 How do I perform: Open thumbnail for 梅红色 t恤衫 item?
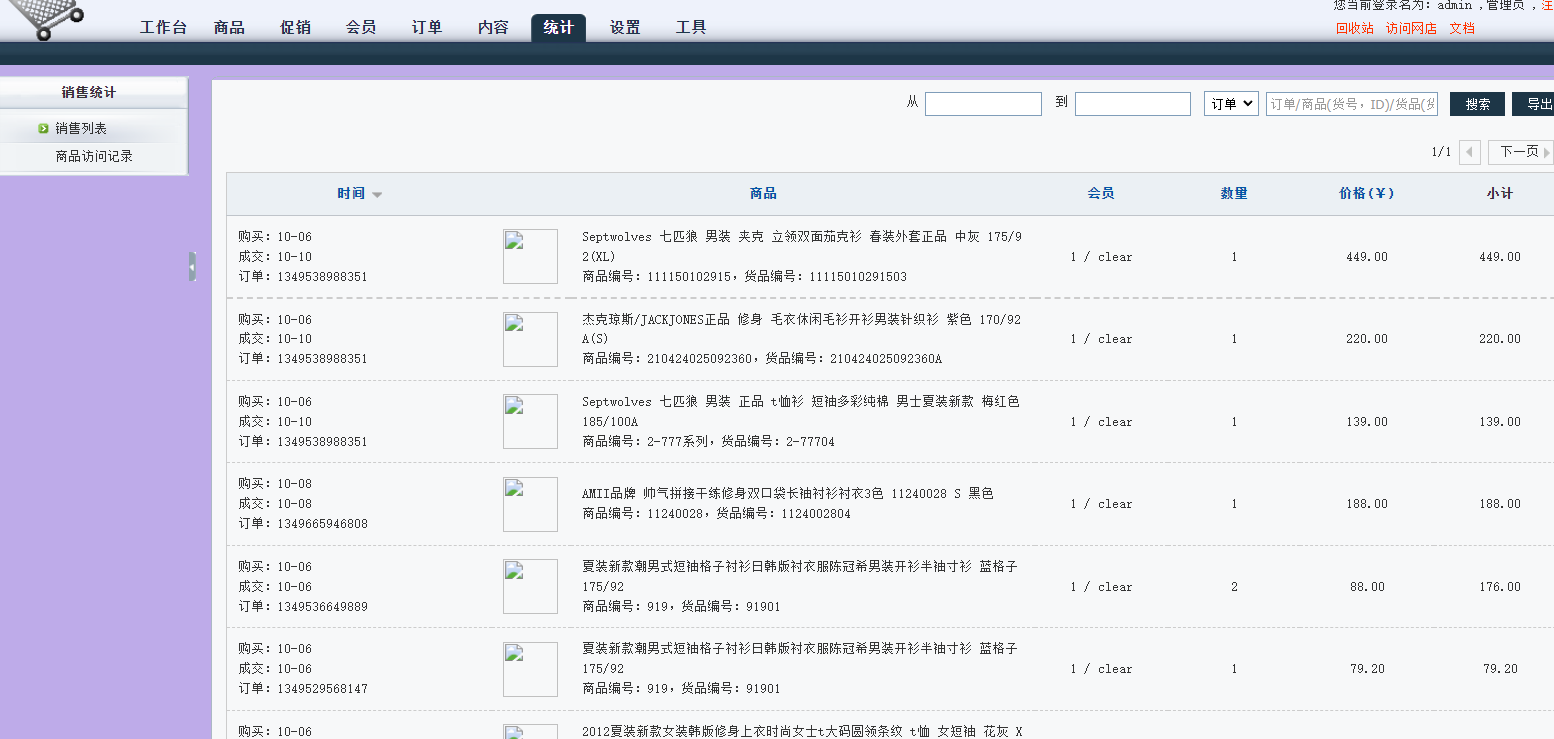coord(530,421)
